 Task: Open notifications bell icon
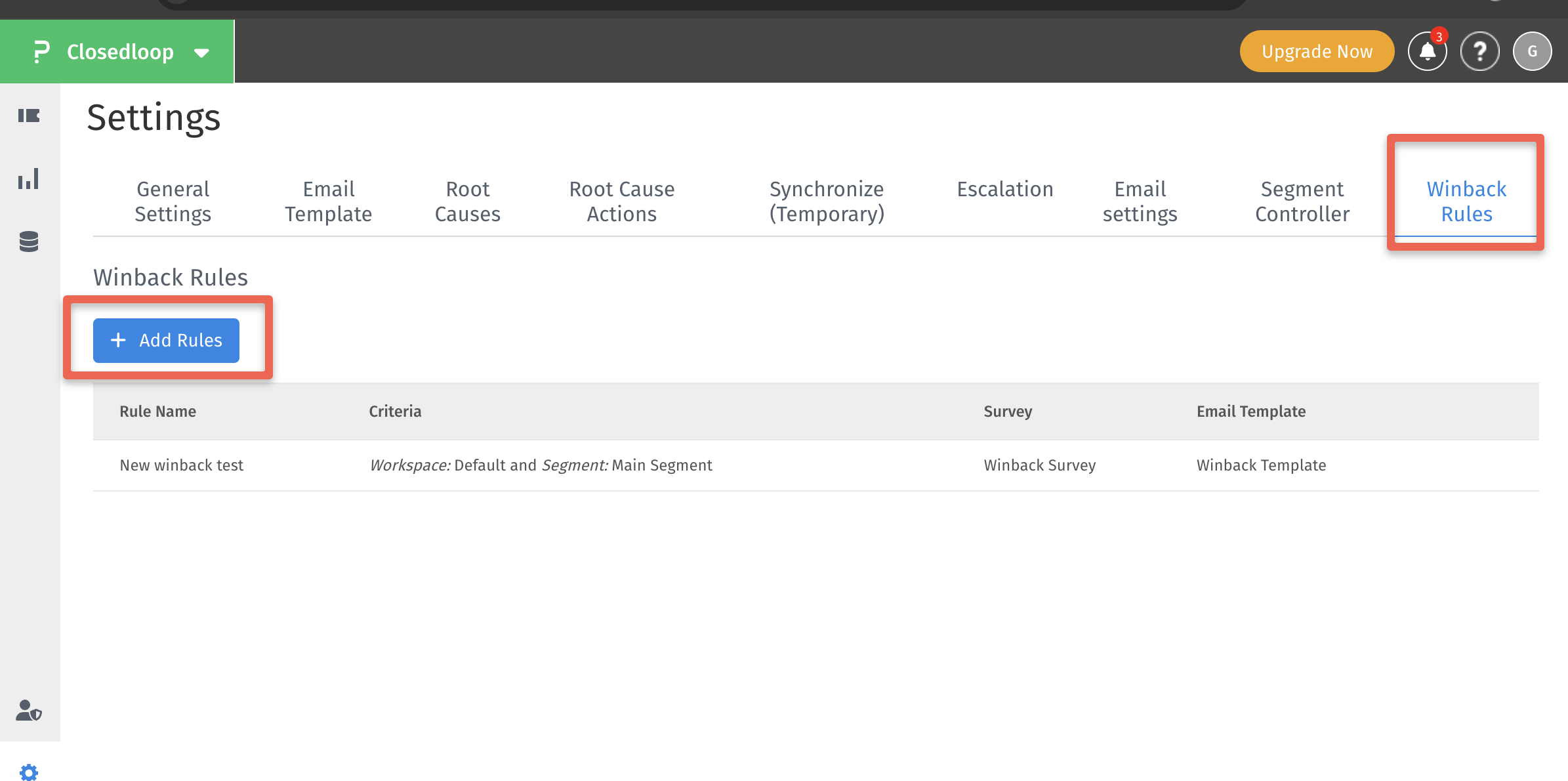[x=1427, y=51]
